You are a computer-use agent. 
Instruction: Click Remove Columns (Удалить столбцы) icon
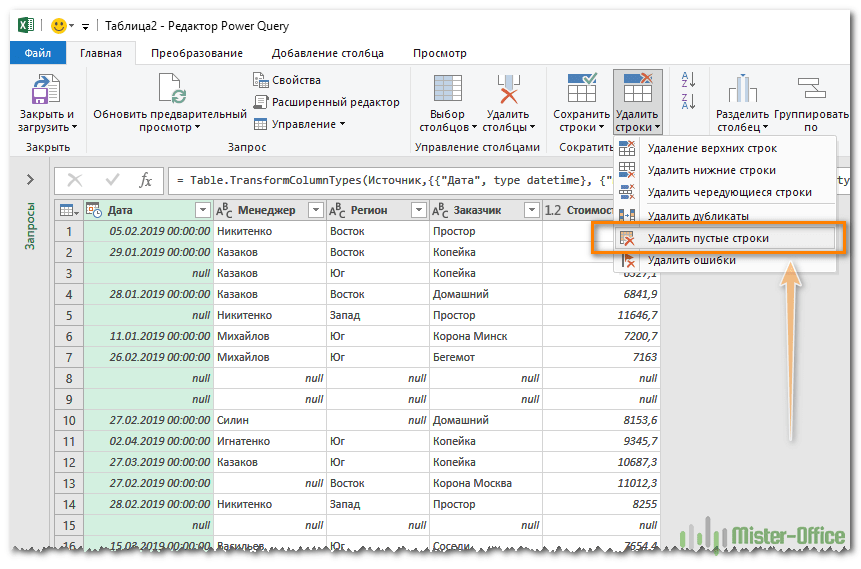pyautogui.click(x=507, y=90)
